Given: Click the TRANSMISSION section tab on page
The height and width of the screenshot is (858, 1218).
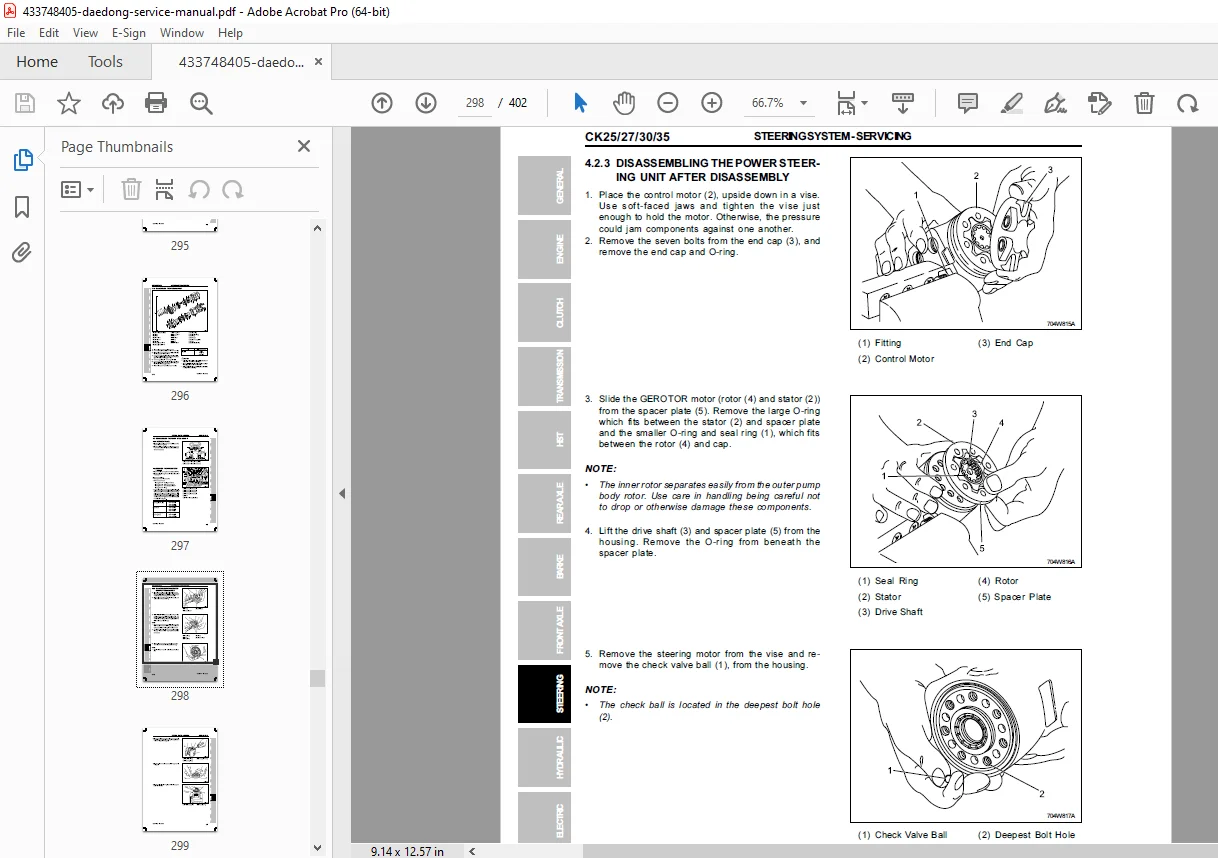Looking at the screenshot, I should tap(544, 376).
